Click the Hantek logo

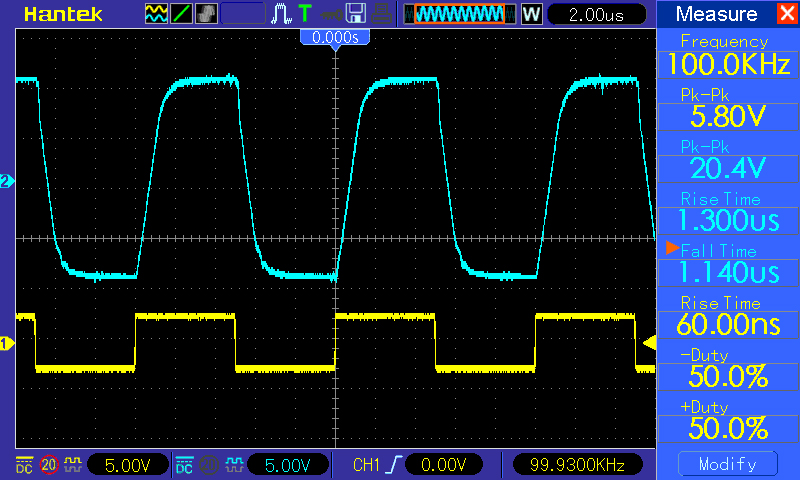pyautogui.click(x=63, y=14)
